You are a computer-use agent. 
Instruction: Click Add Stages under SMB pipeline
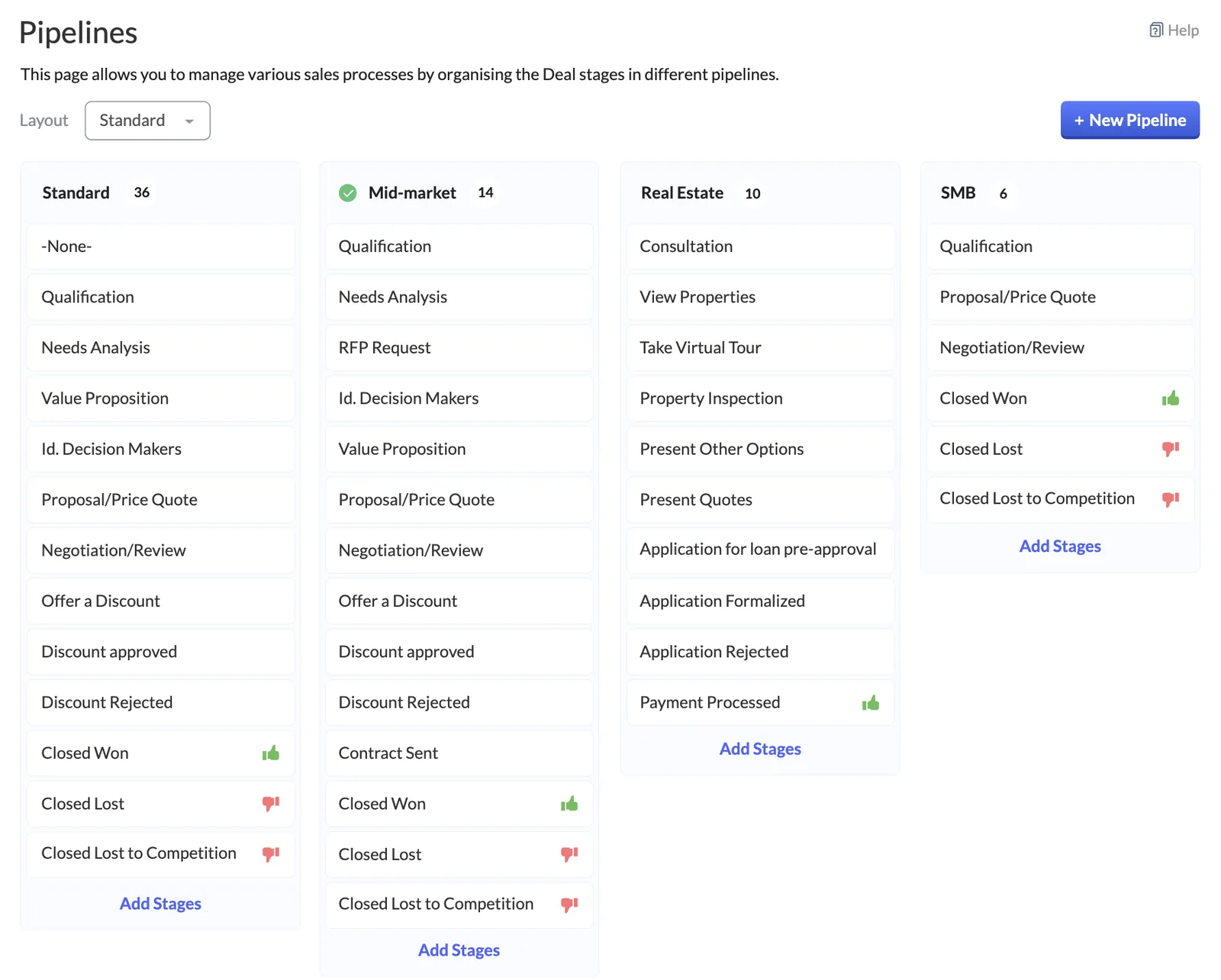[x=1060, y=546]
